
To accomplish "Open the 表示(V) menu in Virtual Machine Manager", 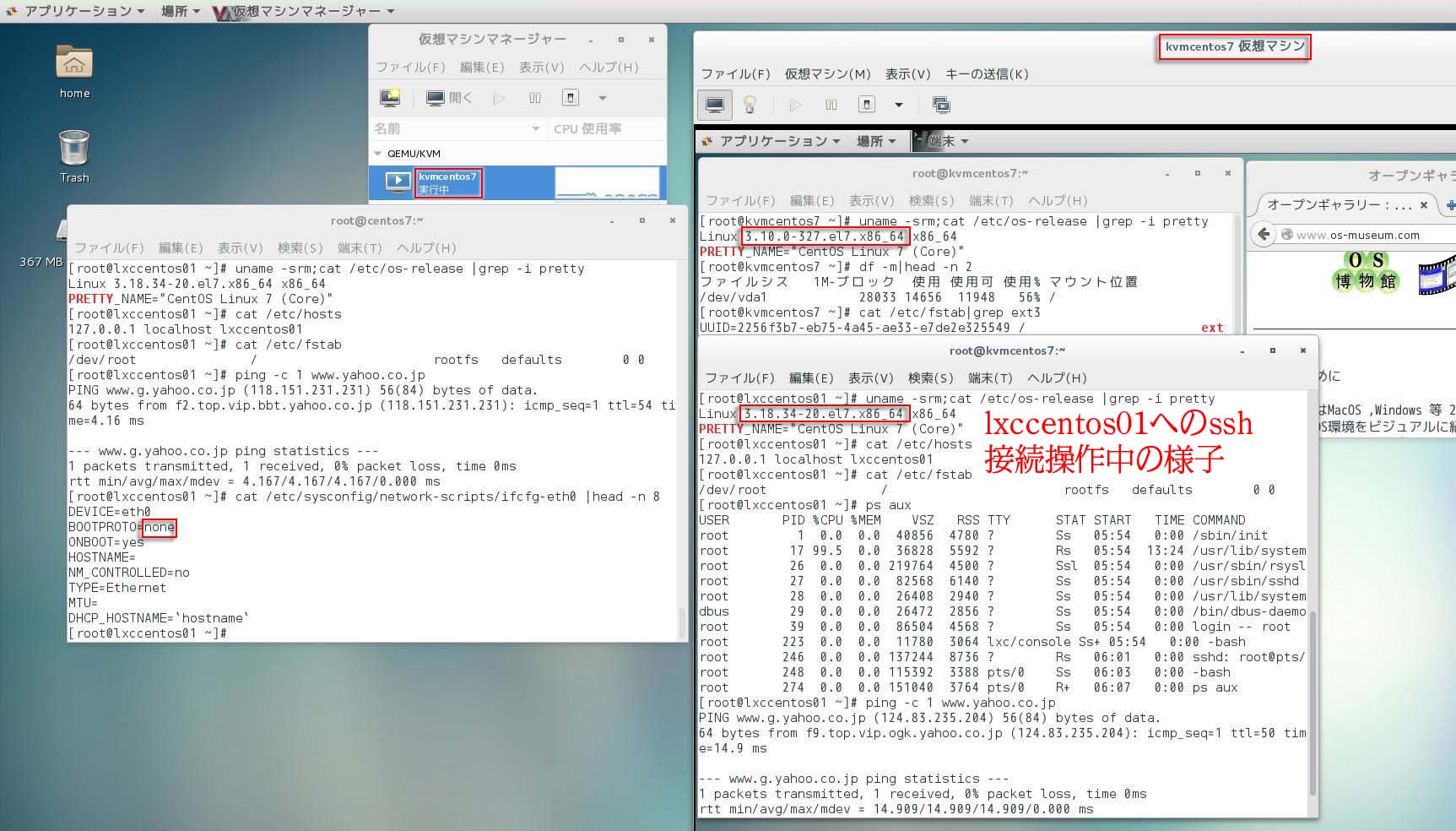I will click(541, 67).
